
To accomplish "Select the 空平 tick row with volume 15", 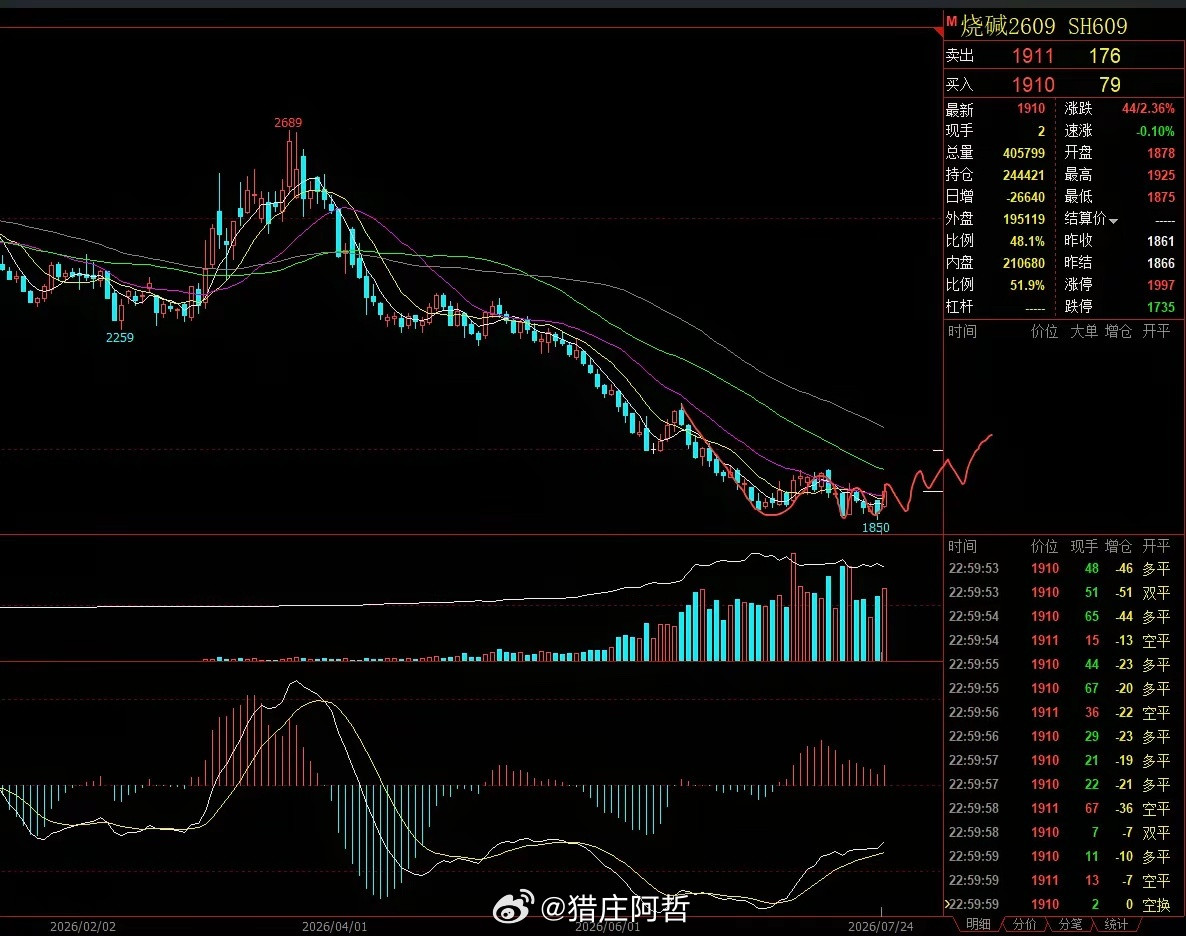I will [1060, 640].
